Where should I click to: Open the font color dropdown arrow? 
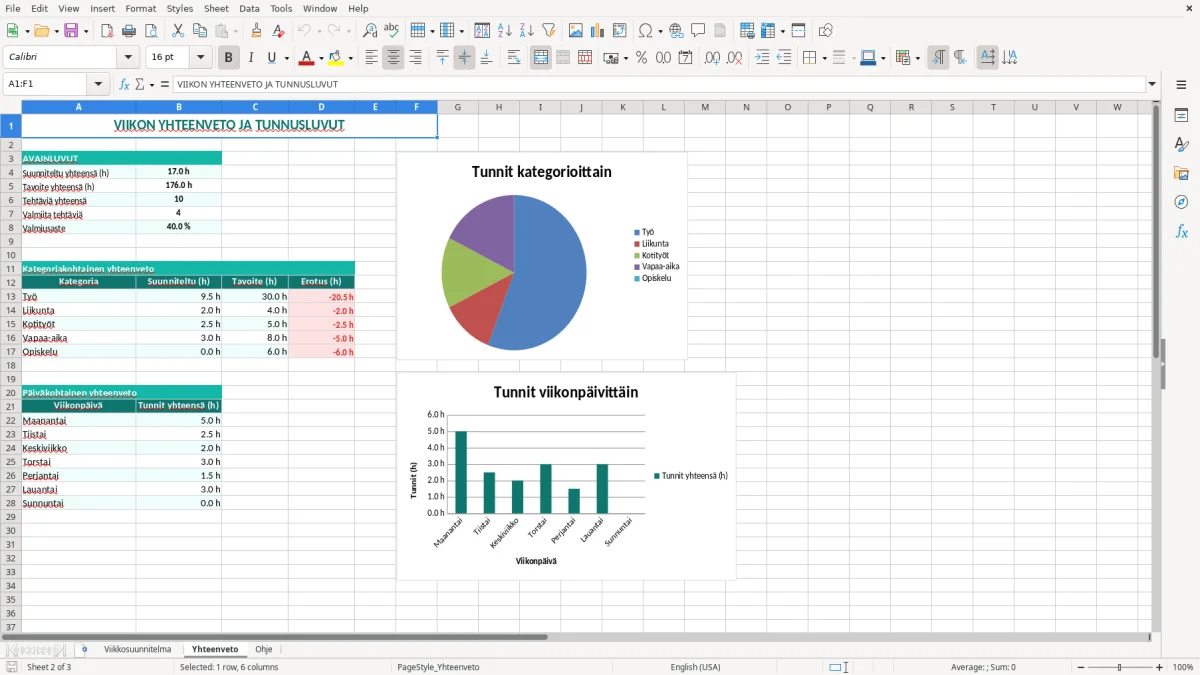click(320, 58)
